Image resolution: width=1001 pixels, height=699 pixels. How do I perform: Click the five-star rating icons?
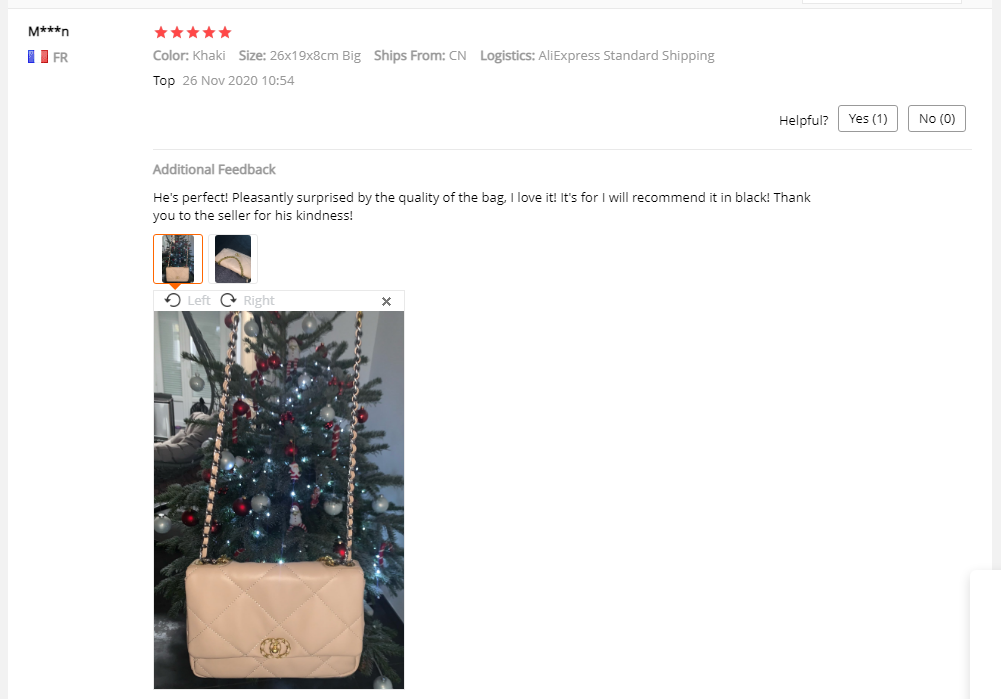click(x=193, y=32)
